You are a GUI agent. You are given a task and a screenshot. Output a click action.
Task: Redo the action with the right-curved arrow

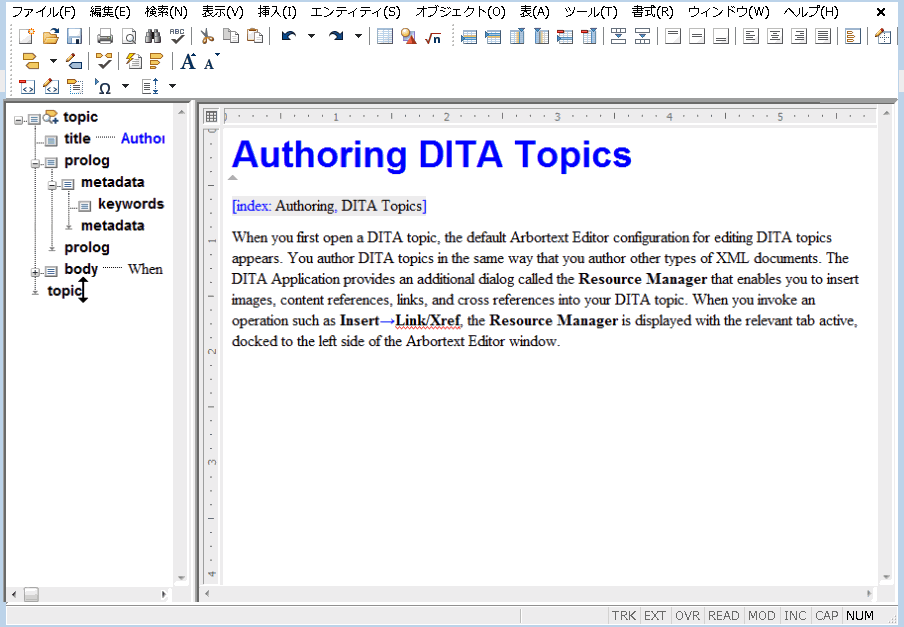pyautogui.click(x=336, y=36)
